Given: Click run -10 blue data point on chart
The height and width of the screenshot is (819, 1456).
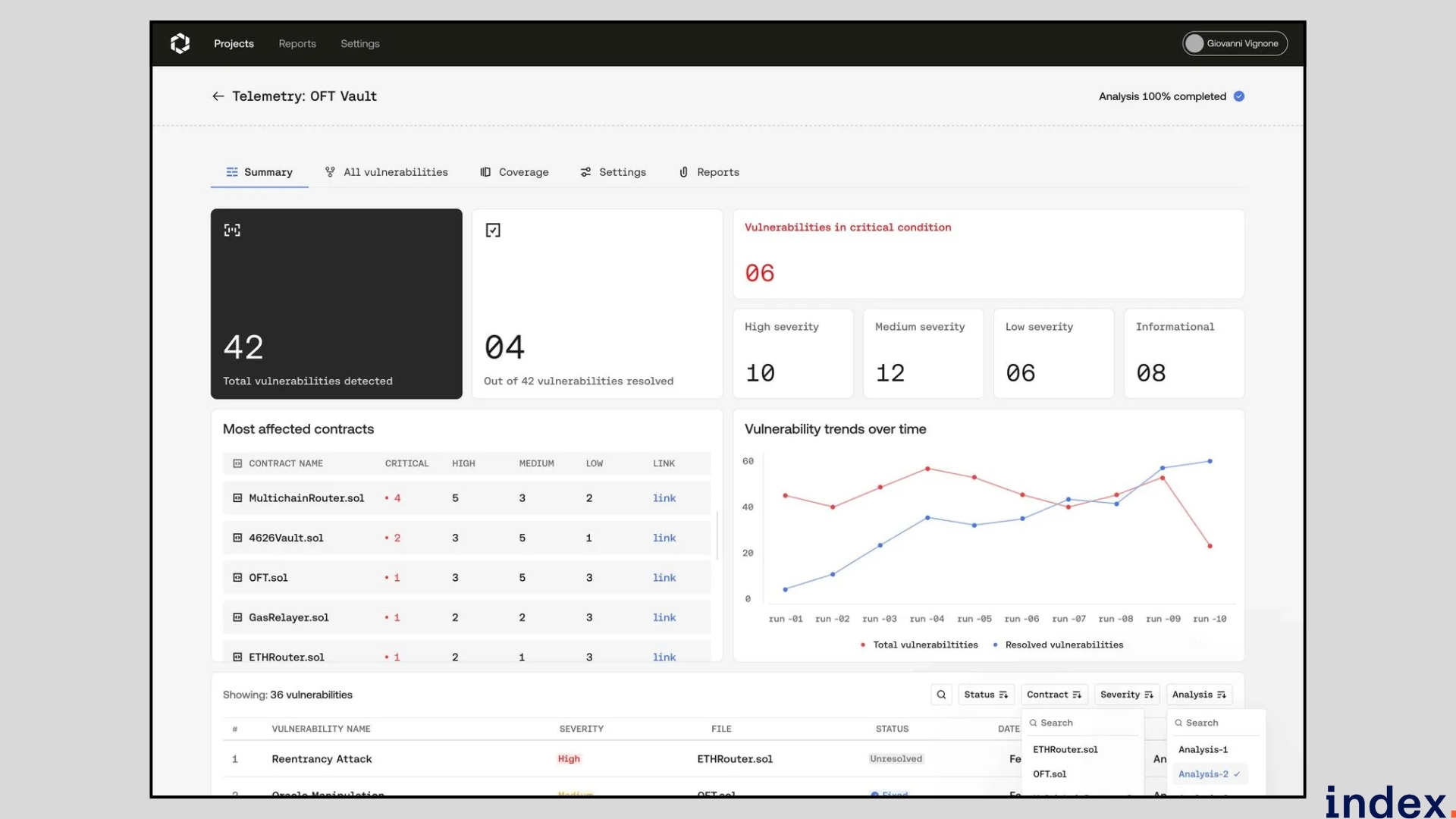Looking at the screenshot, I should point(1210,461).
